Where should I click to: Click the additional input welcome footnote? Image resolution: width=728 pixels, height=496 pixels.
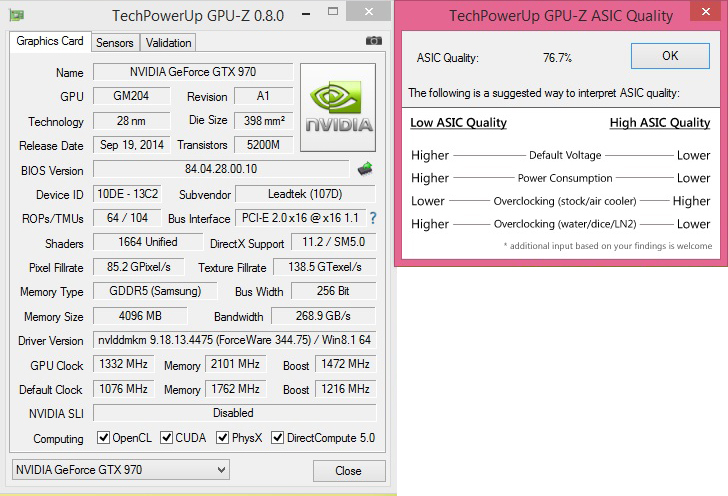(608, 246)
